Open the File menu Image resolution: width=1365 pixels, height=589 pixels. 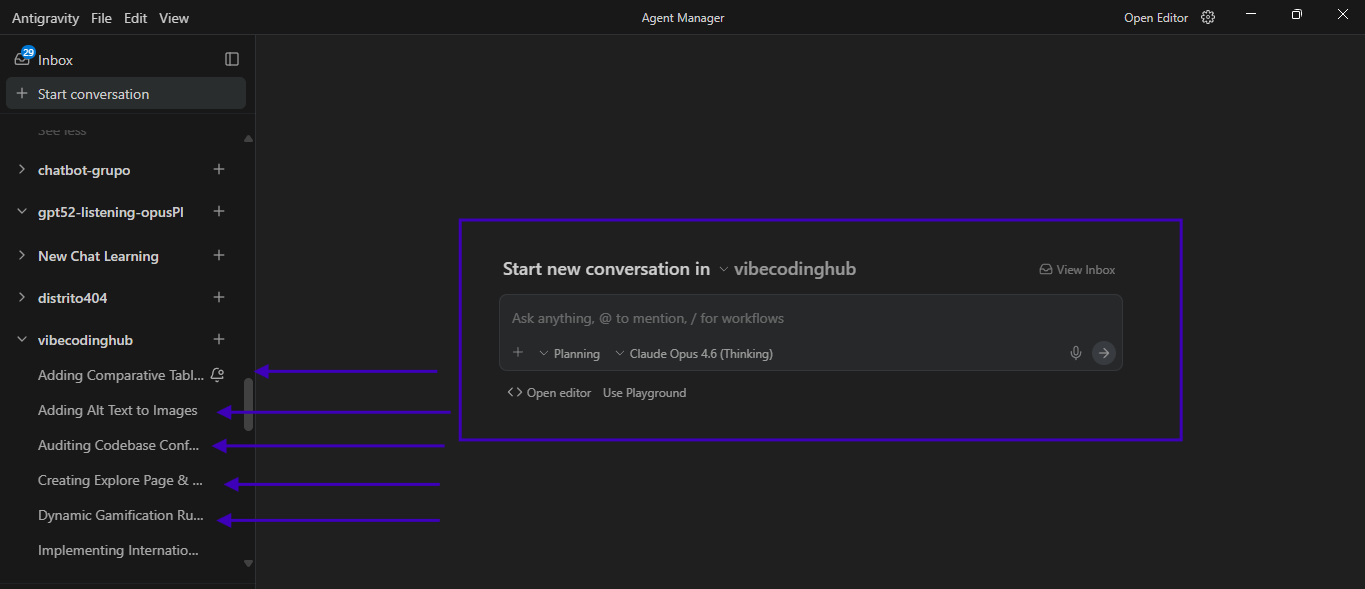pos(101,18)
